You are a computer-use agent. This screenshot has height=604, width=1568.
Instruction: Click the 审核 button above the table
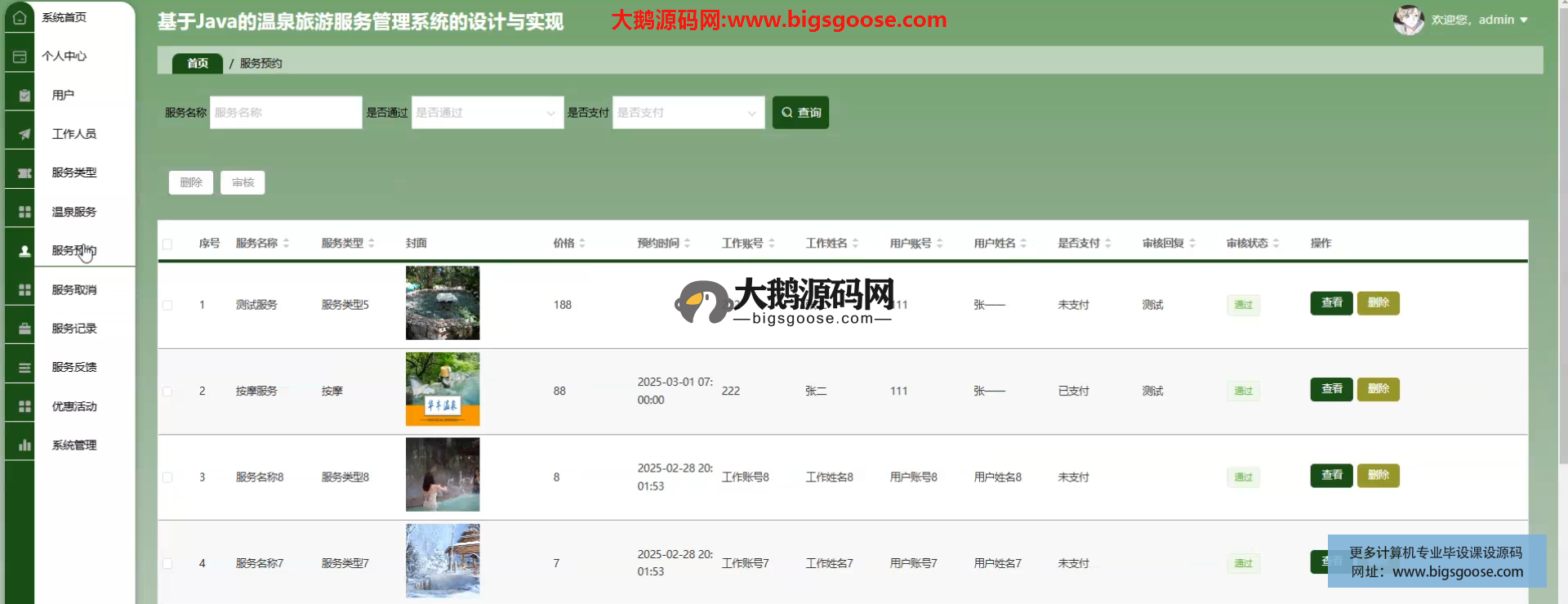243,182
